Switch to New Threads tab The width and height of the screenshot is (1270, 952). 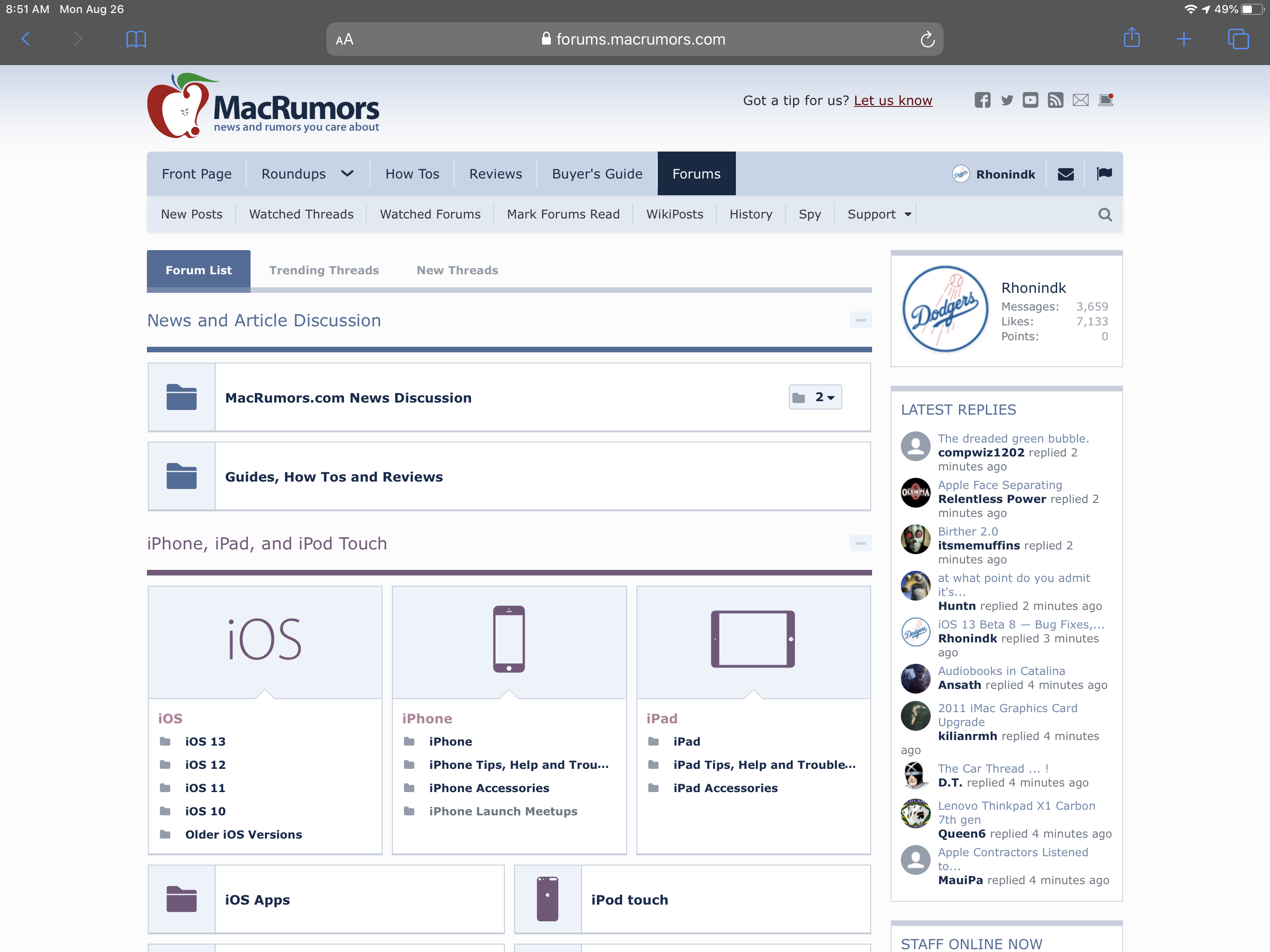(x=457, y=271)
